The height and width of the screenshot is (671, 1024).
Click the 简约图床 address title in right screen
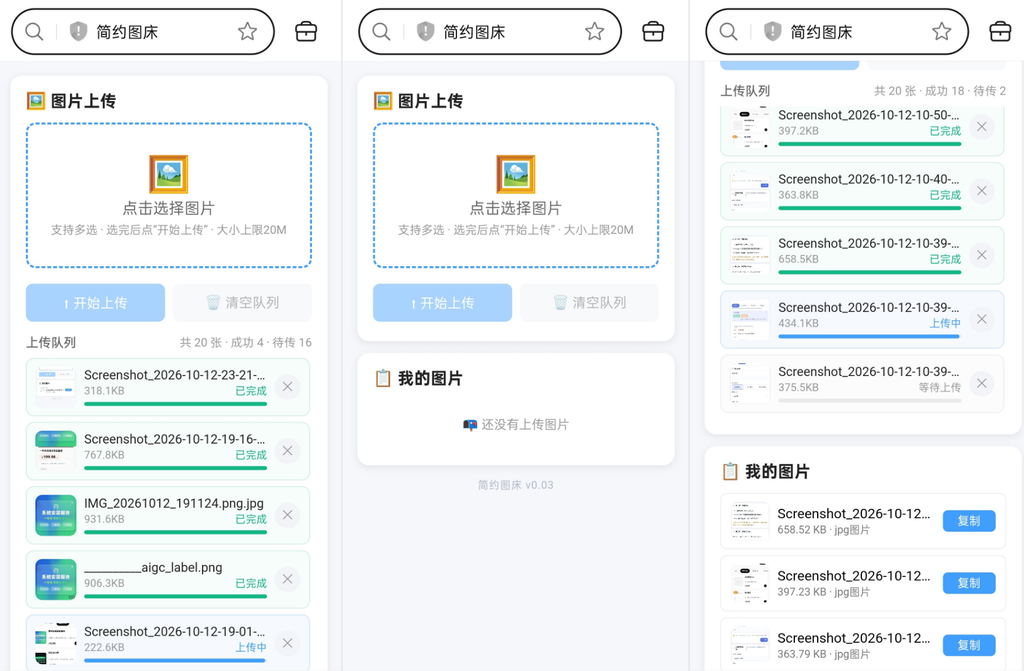822,32
